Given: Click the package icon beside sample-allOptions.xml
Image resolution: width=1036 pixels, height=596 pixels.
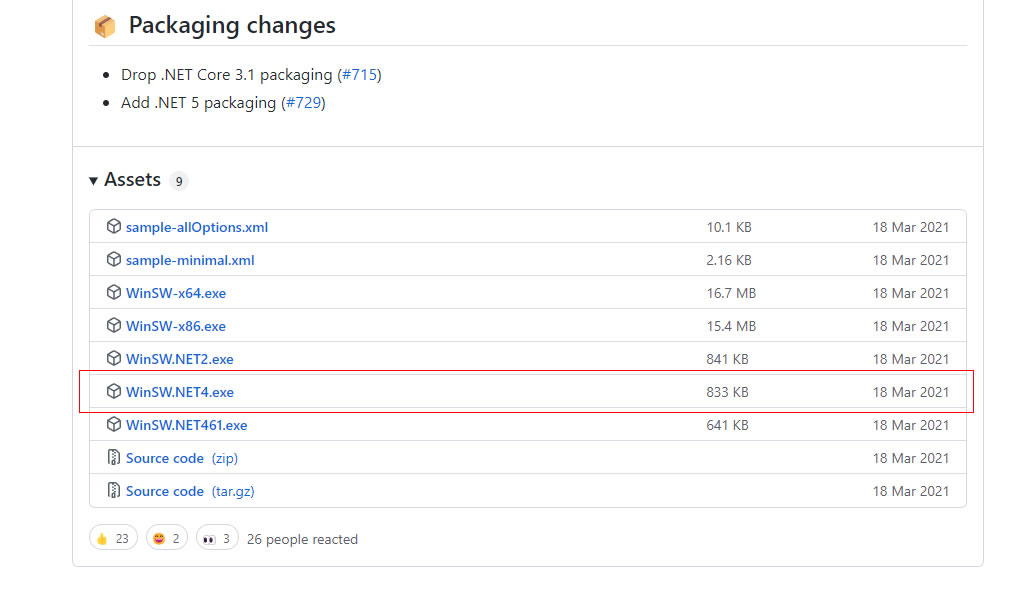Looking at the screenshot, I should pos(114,227).
